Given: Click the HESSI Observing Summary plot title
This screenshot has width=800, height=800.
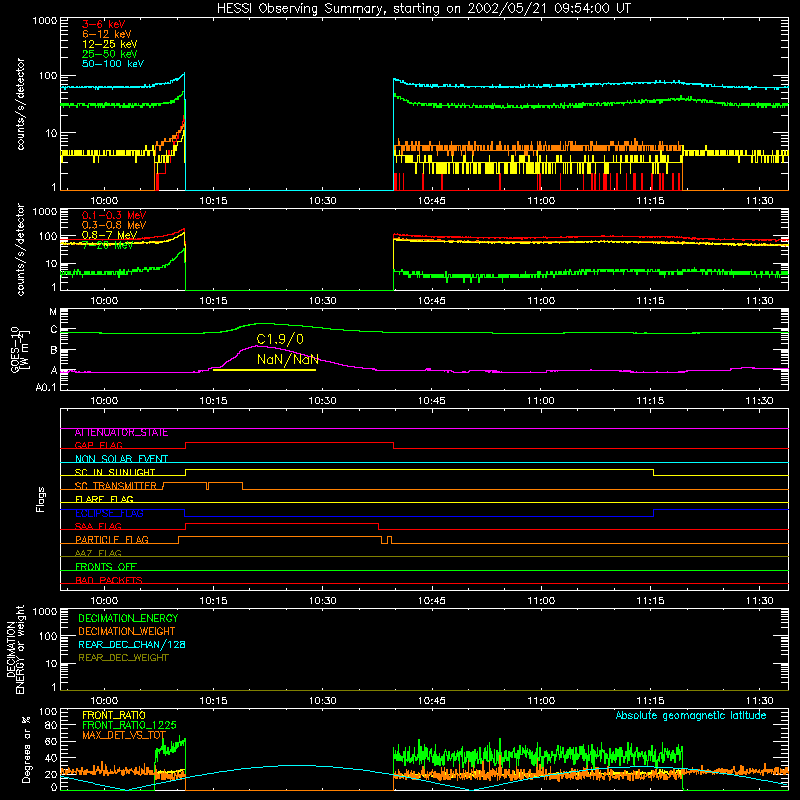Looking at the screenshot, I should [x=424, y=9].
